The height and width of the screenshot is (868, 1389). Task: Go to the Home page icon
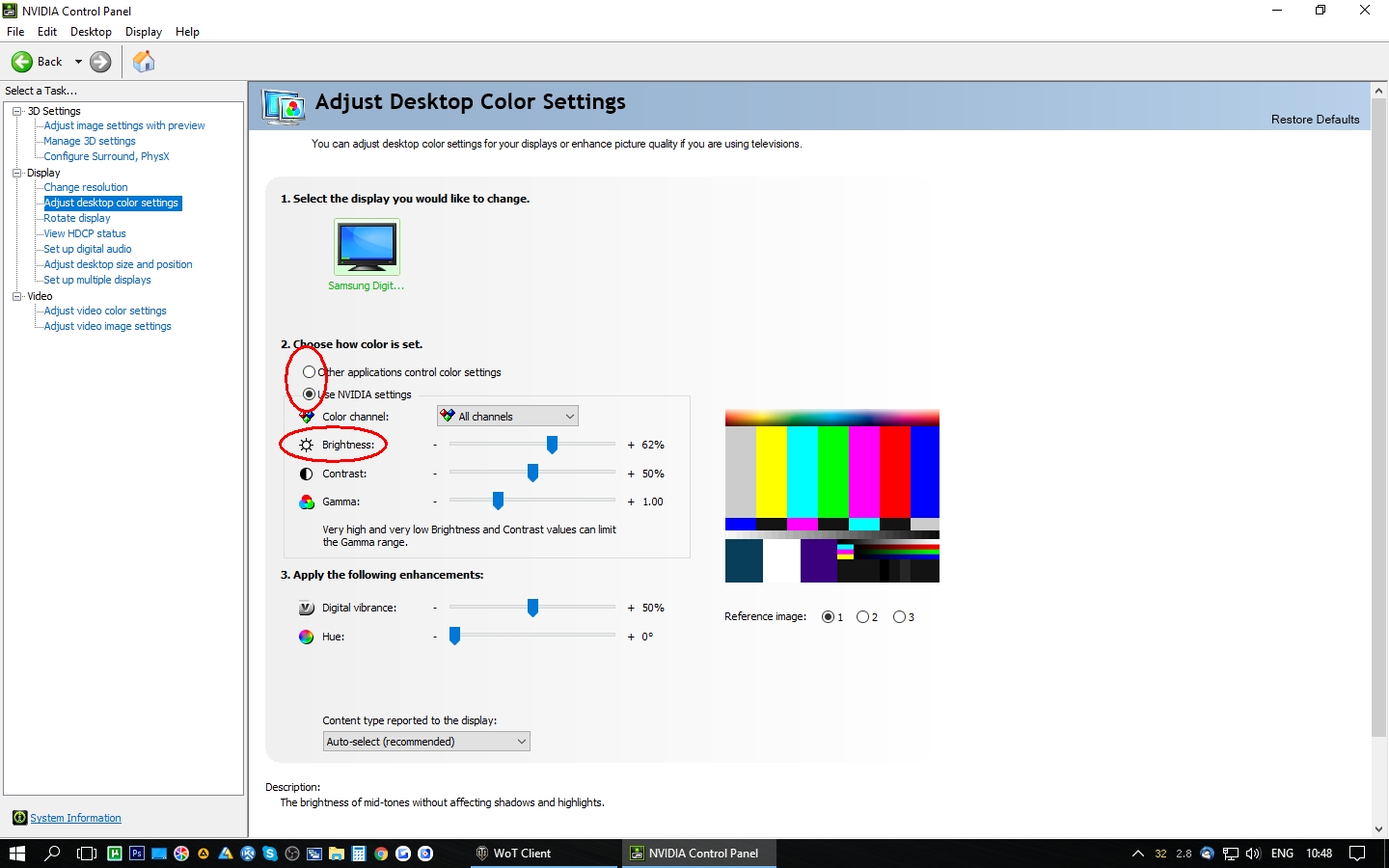click(x=144, y=62)
